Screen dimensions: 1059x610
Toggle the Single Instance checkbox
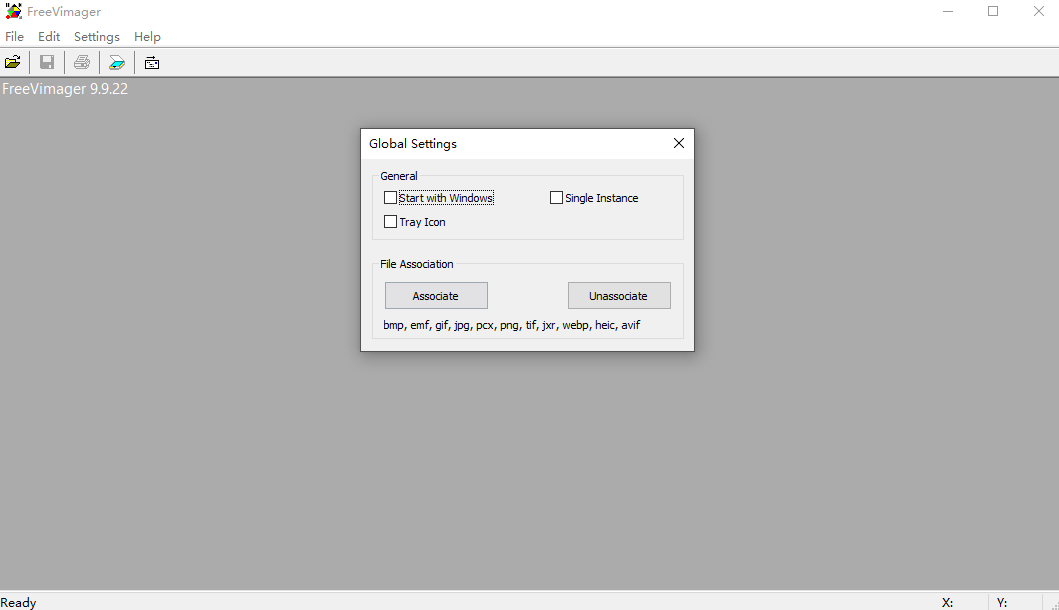click(x=556, y=198)
